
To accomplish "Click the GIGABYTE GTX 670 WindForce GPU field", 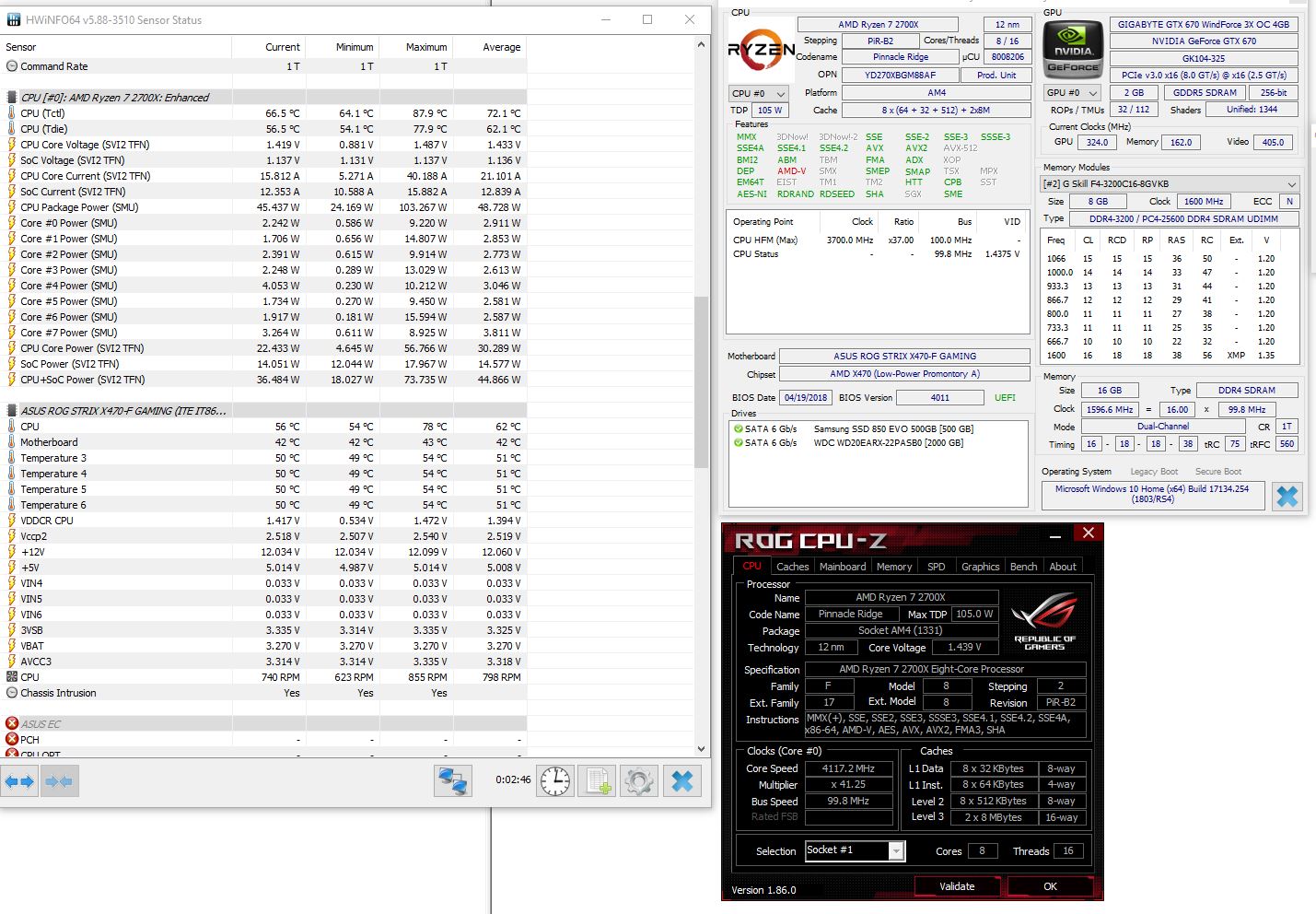I will 1204,25.
